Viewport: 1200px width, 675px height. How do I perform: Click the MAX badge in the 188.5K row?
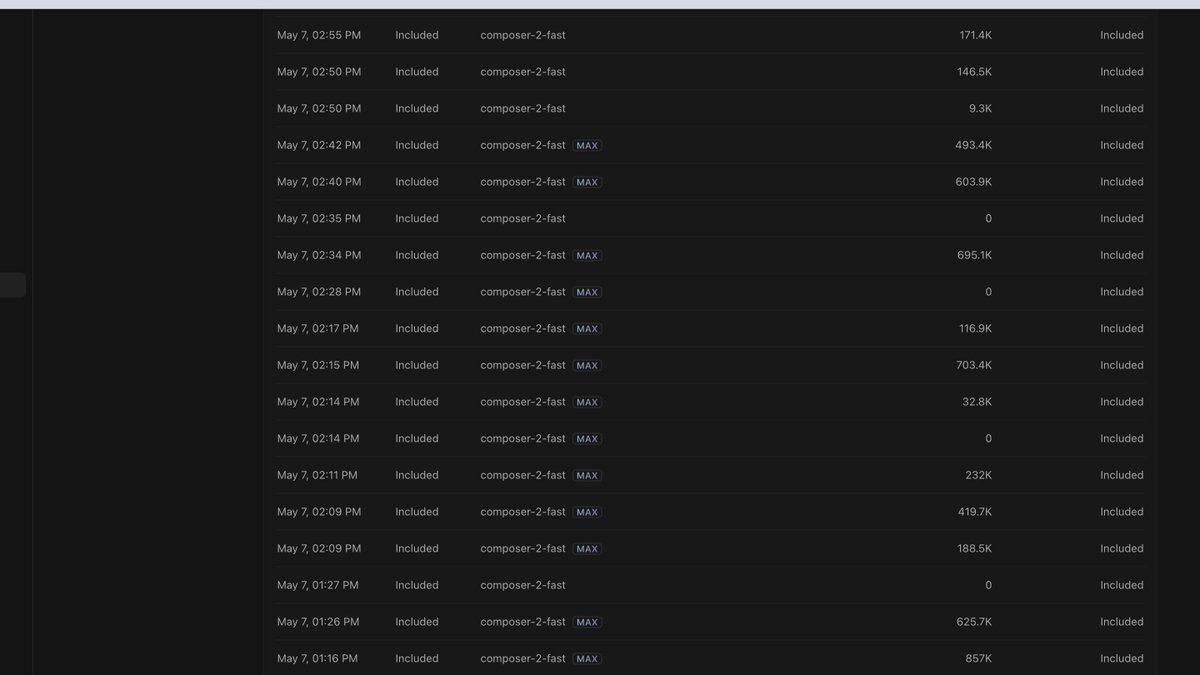click(x=587, y=548)
